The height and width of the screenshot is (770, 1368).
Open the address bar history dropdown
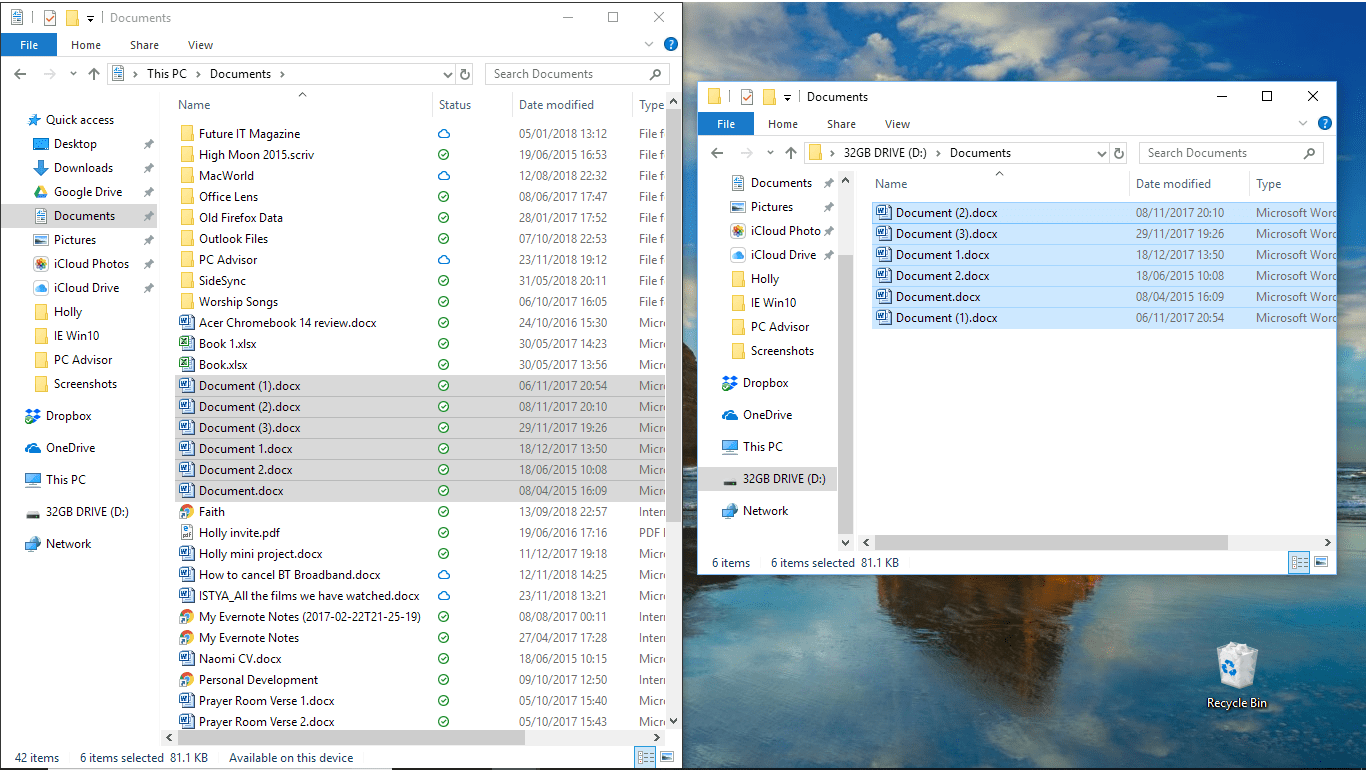(448, 73)
